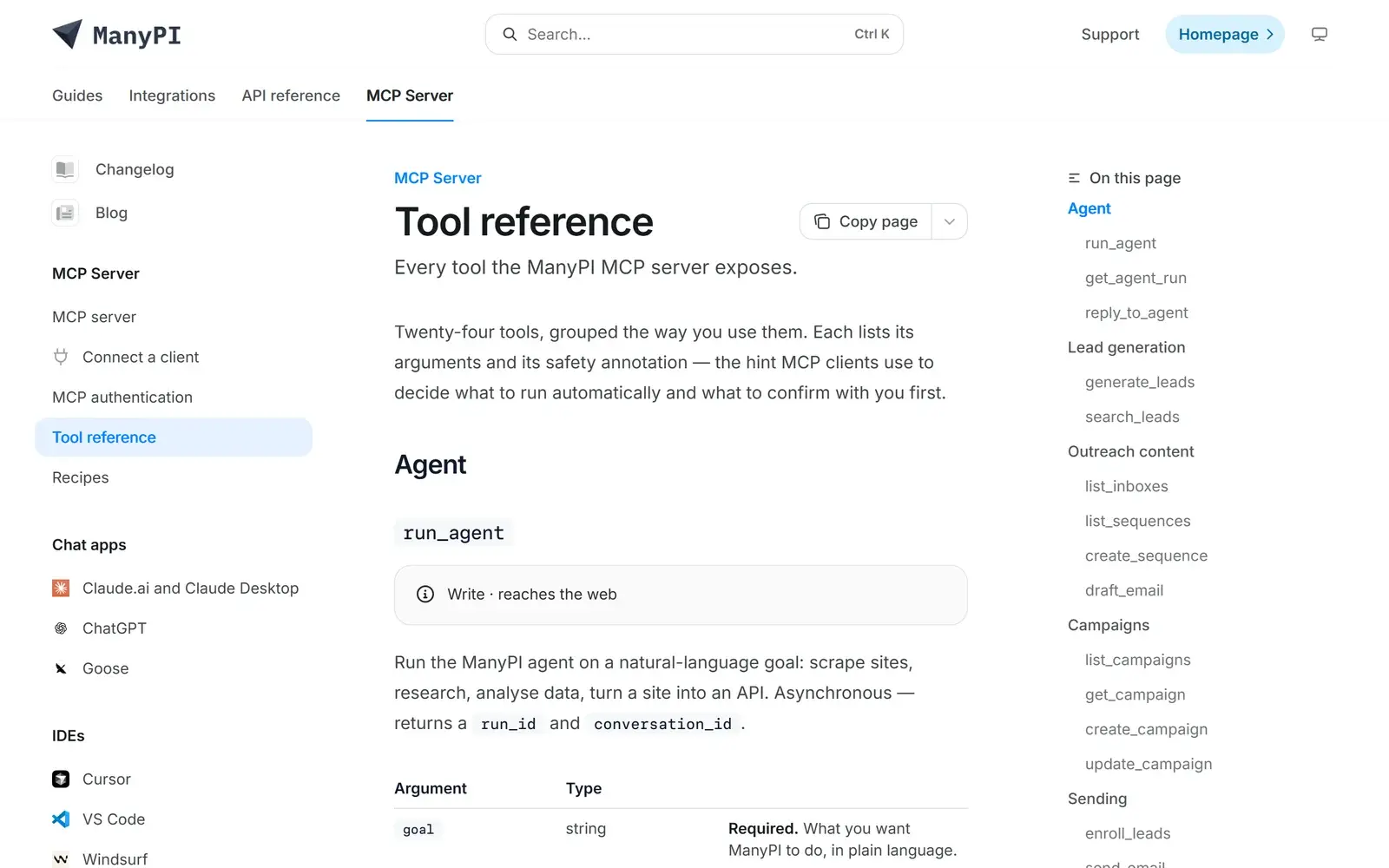The height and width of the screenshot is (868, 1389).
Task: Click the Homepage button
Action: click(1225, 34)
